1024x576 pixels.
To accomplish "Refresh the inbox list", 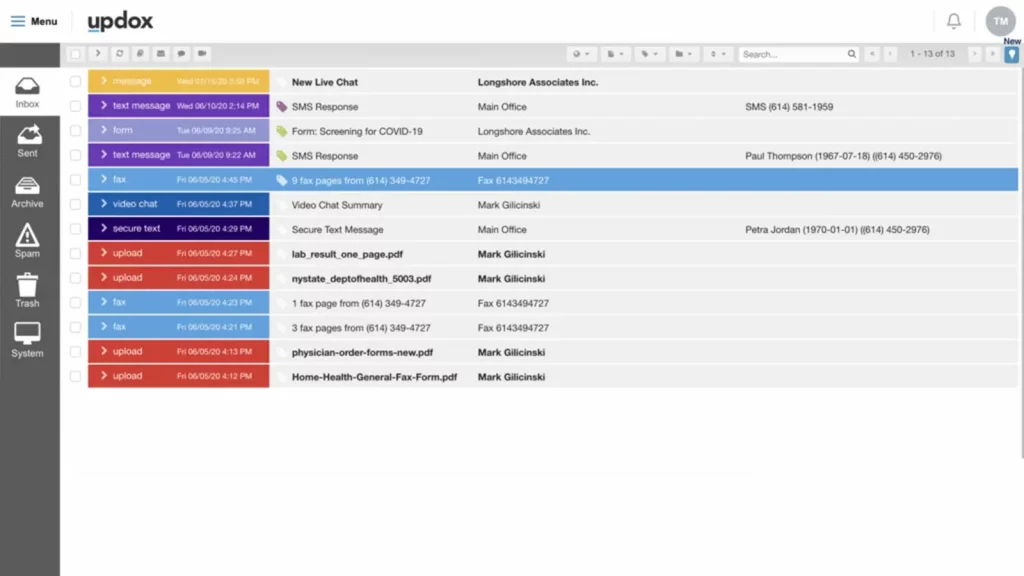I will click(x=120, y=53).
